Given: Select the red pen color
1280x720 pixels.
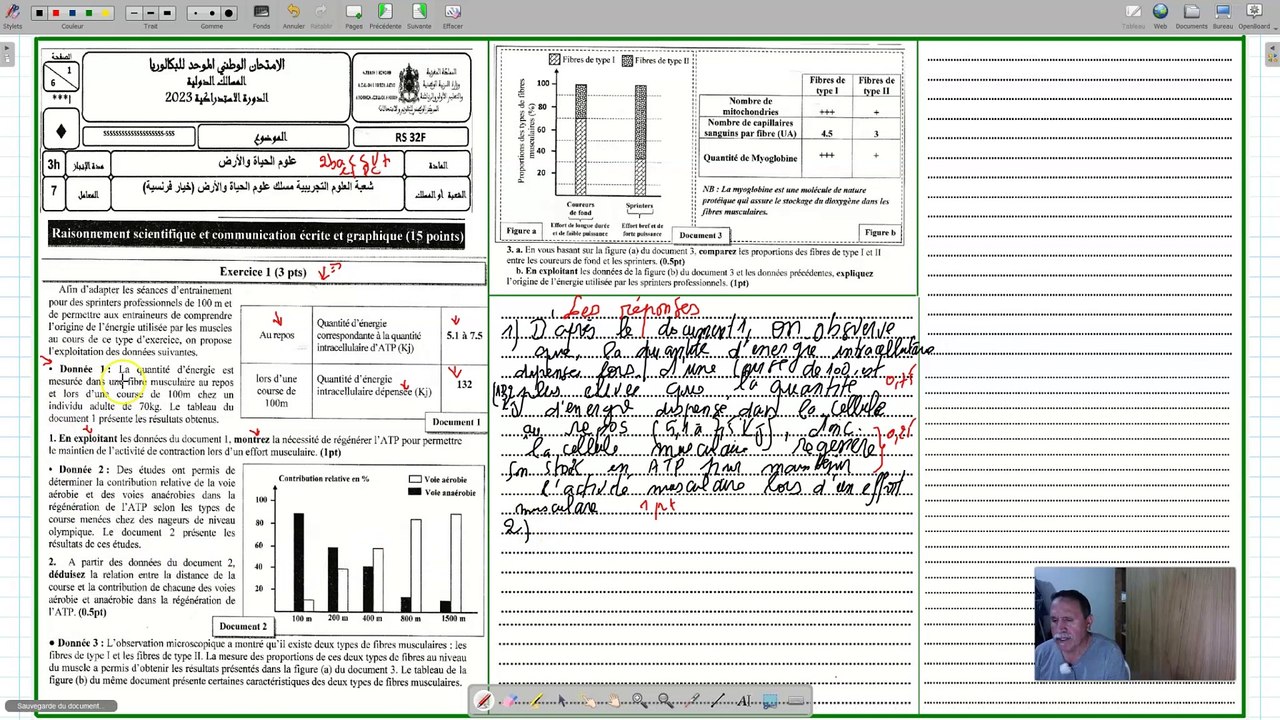Looking at the screenshot, I should [x=56, y=13].
